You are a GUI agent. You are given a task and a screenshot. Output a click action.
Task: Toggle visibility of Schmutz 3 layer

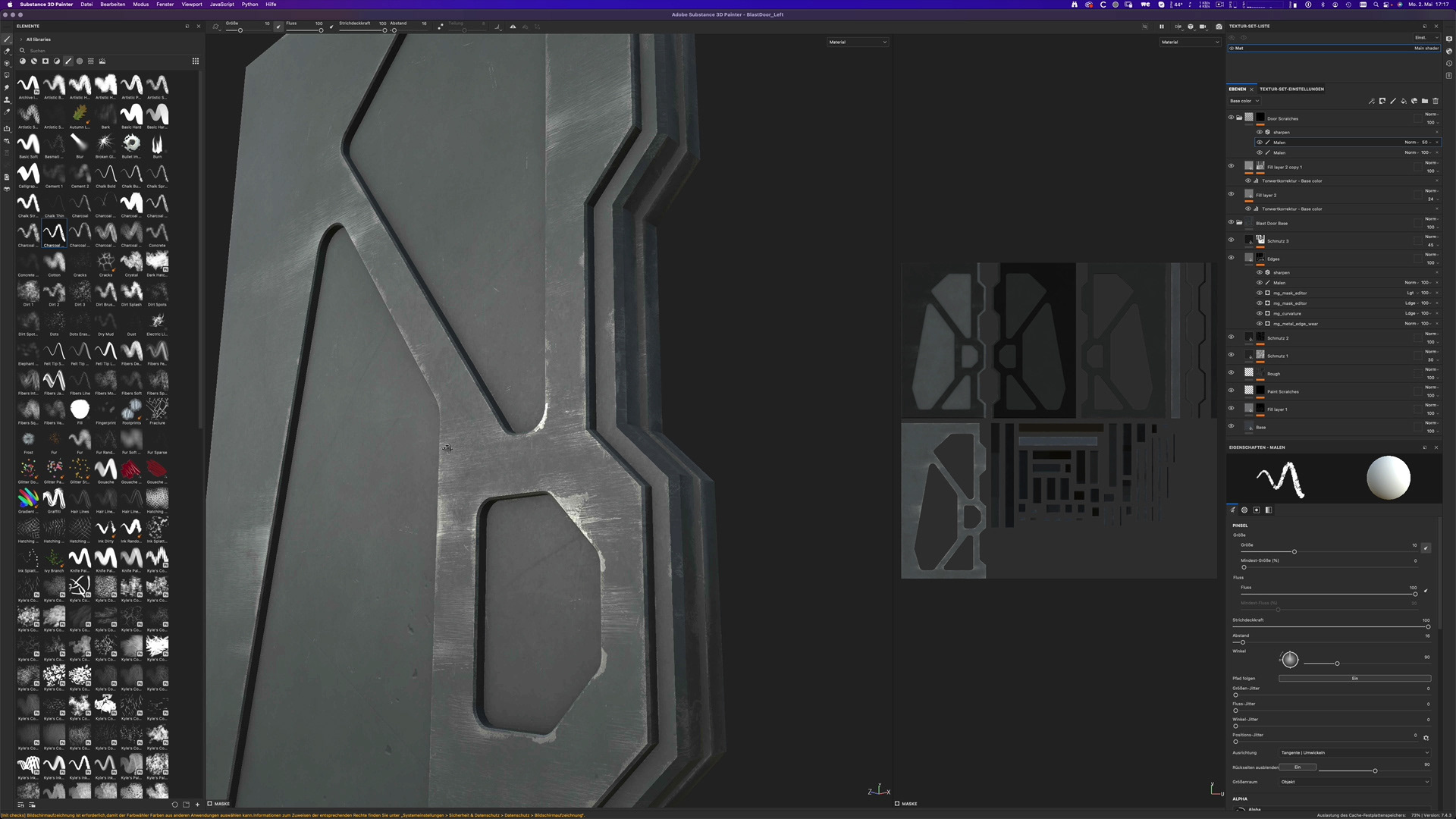[1231, 240]
